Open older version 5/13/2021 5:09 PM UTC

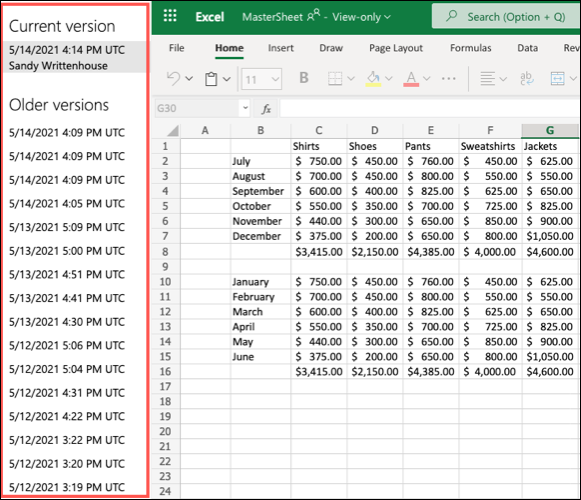pyautogui.click(x=67, y=227)
